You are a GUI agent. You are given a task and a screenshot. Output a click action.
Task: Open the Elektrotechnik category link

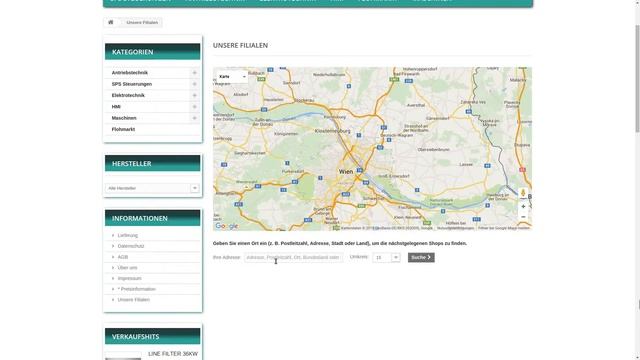coord(128,95)
